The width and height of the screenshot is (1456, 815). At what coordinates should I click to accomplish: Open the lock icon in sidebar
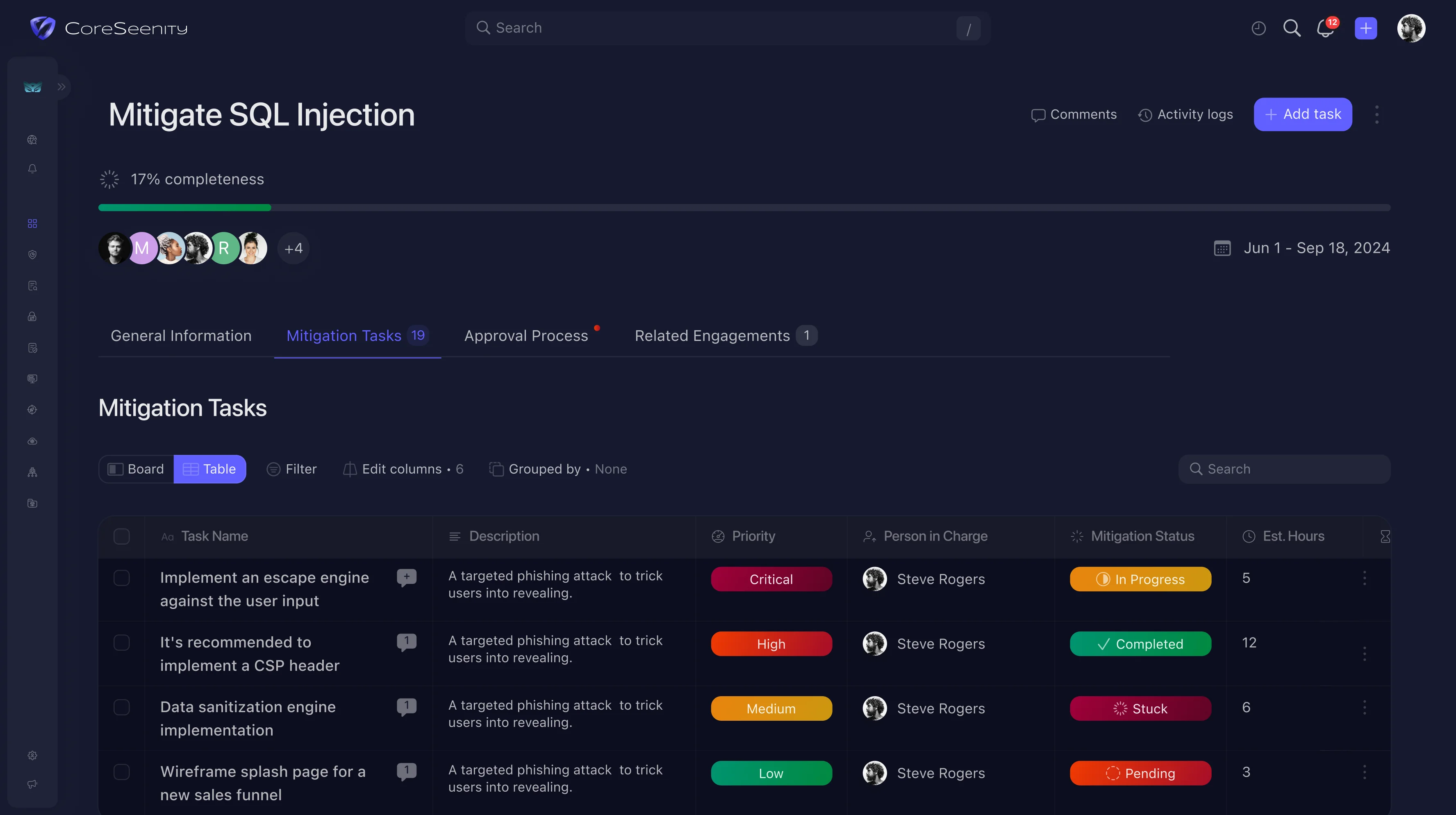tap(32, 316)
